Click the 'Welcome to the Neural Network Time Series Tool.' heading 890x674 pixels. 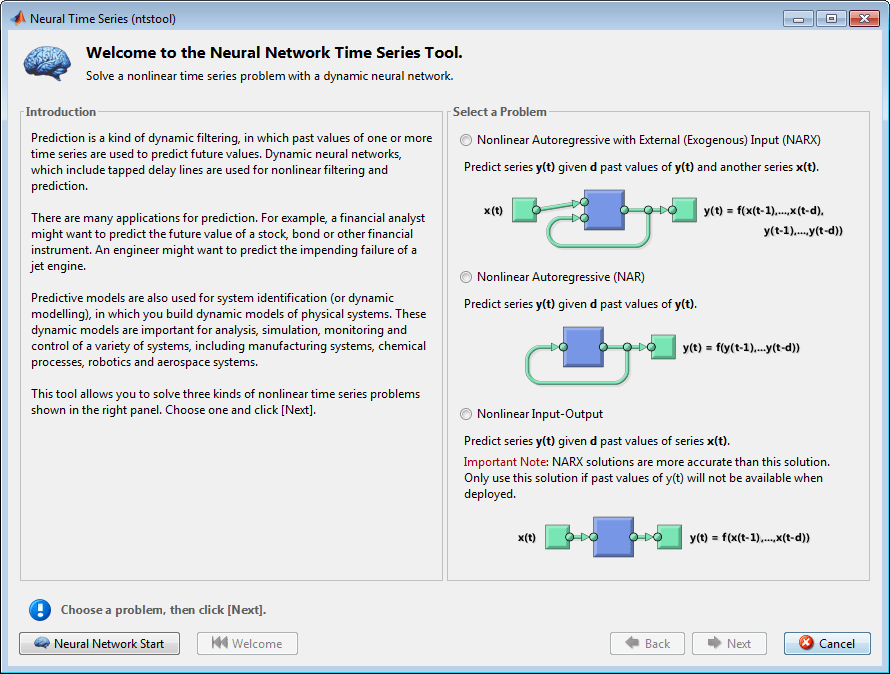click(274, 53)
